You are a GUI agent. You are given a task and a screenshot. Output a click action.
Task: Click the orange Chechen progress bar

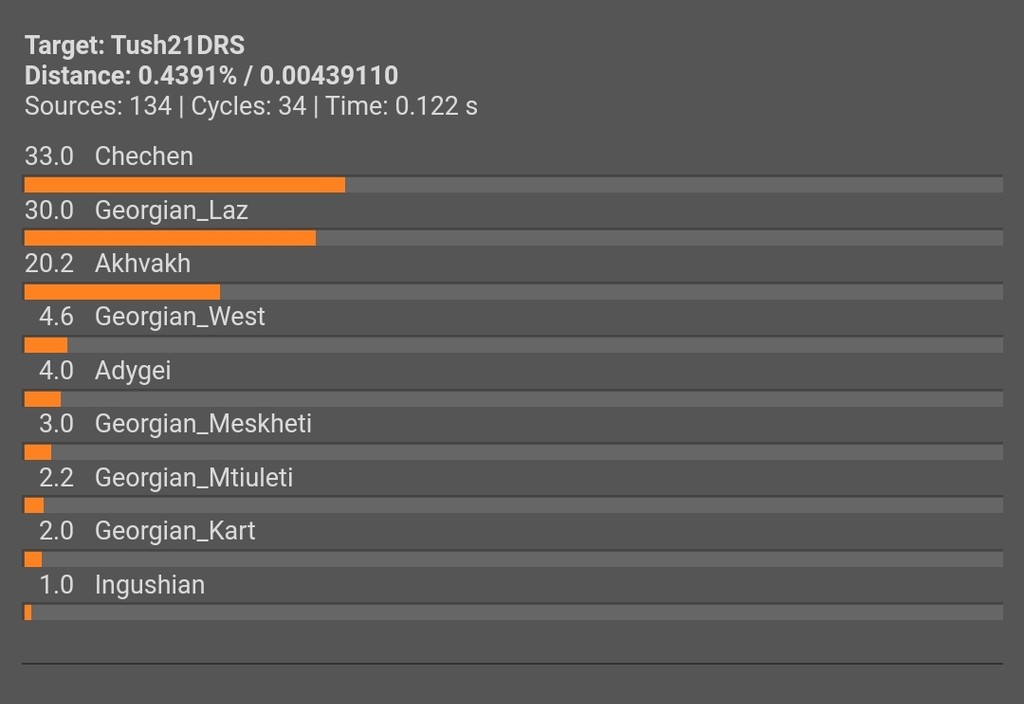(x=185, y=185)
